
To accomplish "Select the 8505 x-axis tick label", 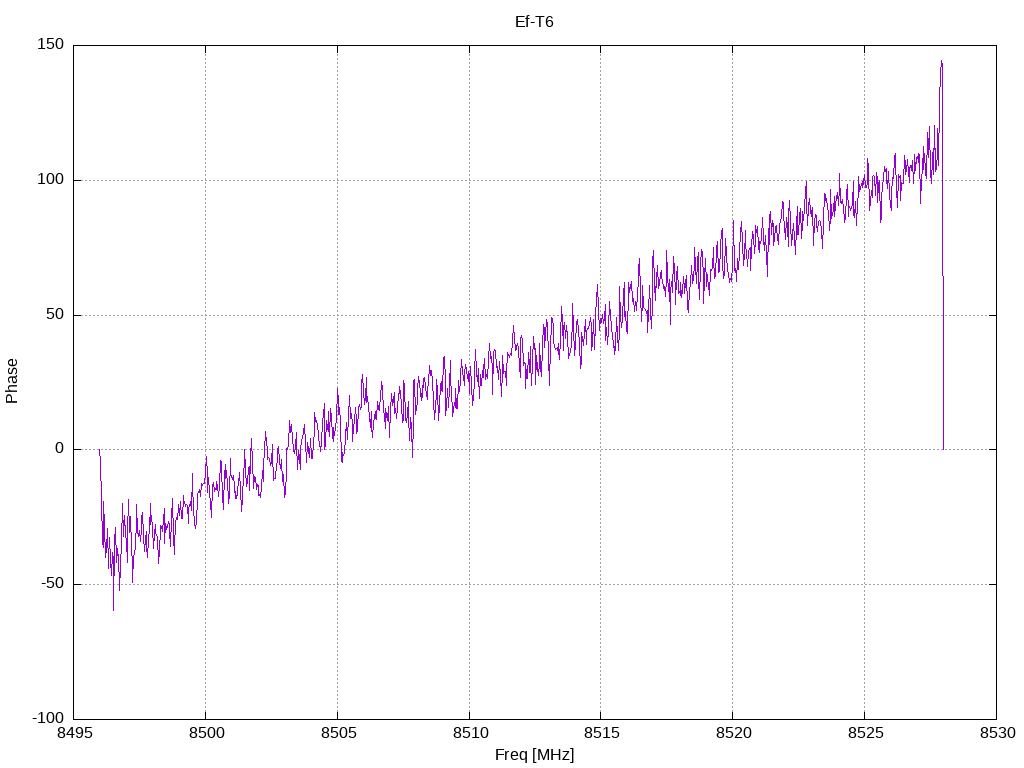I will click(x=338, y=733).
